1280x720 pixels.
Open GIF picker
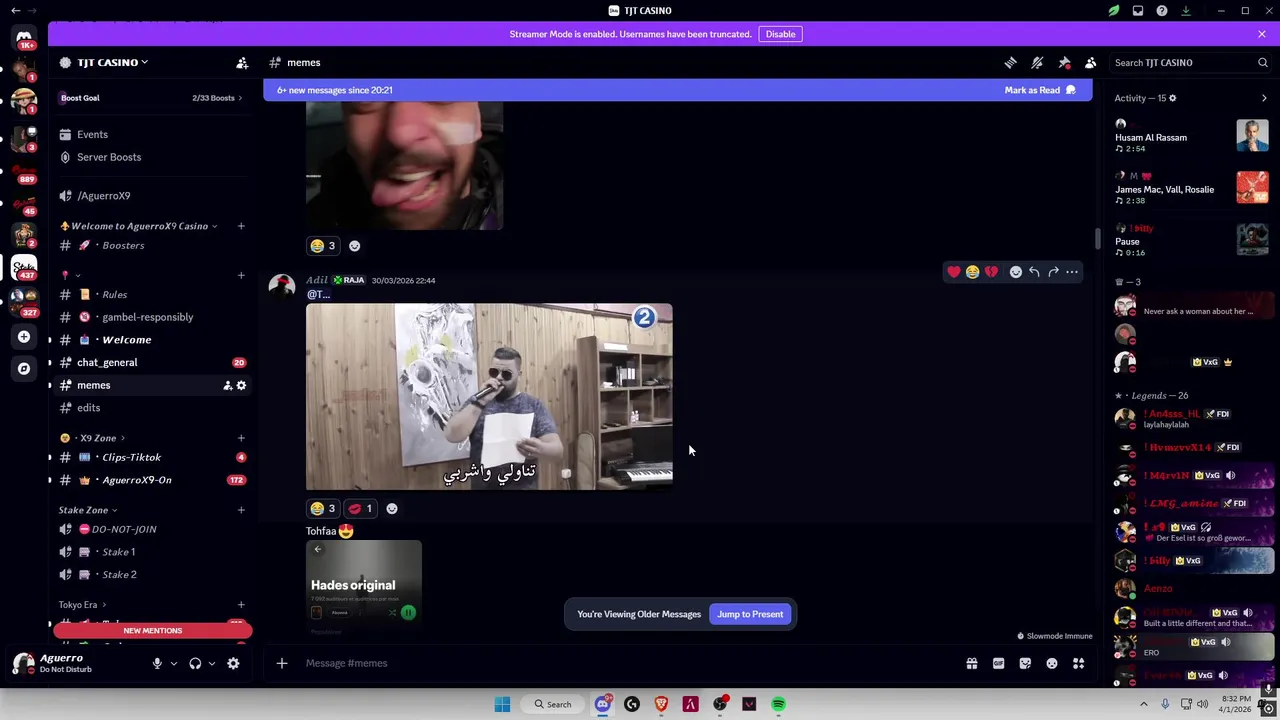click(x=998, y=663)
